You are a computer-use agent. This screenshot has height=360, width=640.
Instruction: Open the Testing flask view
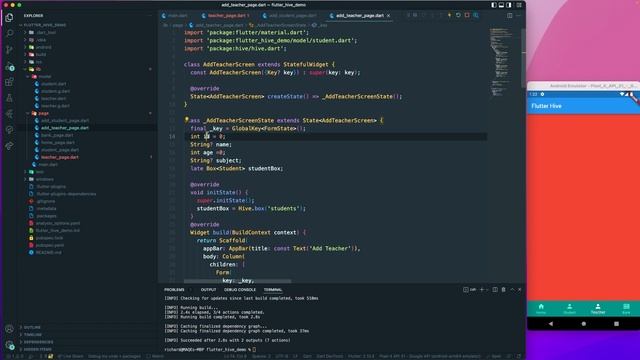[x=9, y=98]
